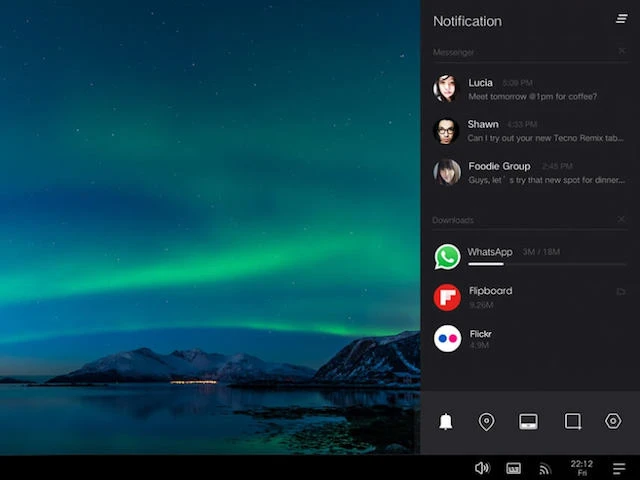
Task: Click the screenshot capture square icon
Action: (573, 422)
